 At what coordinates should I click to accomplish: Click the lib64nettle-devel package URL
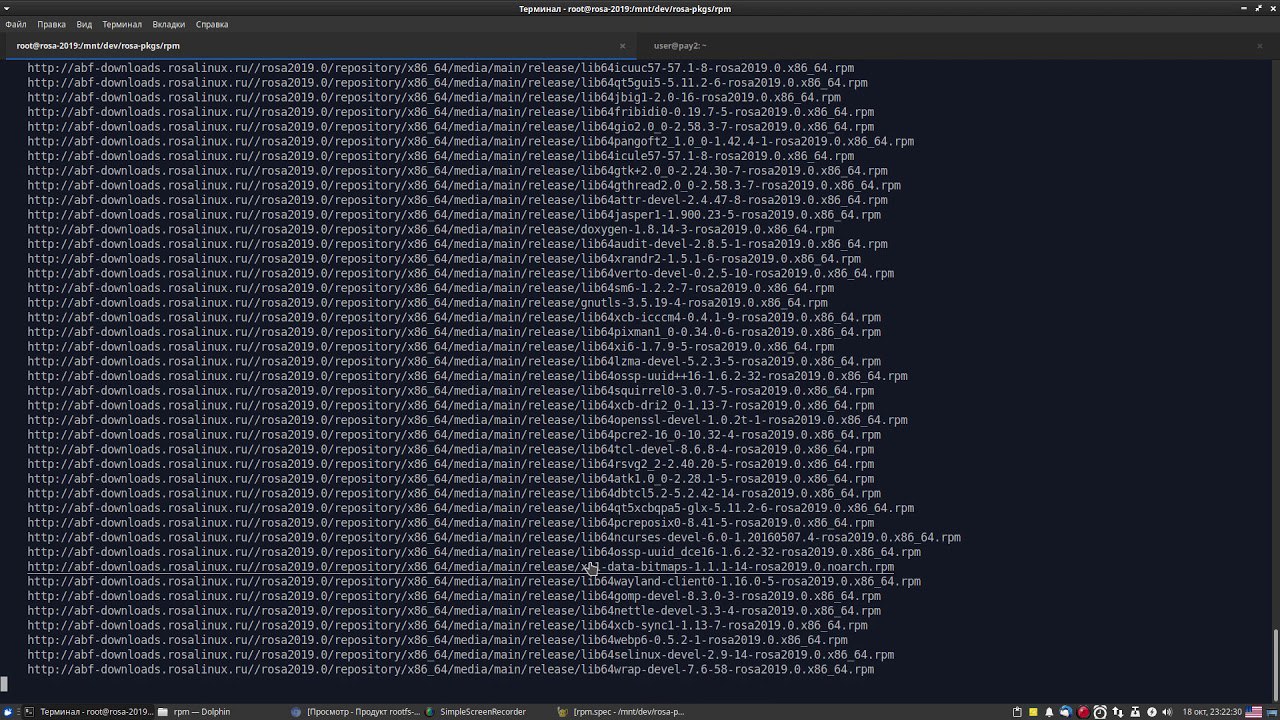454,611
